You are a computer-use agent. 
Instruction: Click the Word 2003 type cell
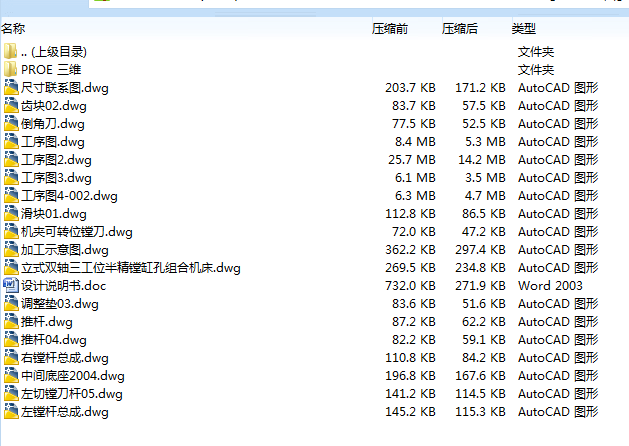coord(550,286)
